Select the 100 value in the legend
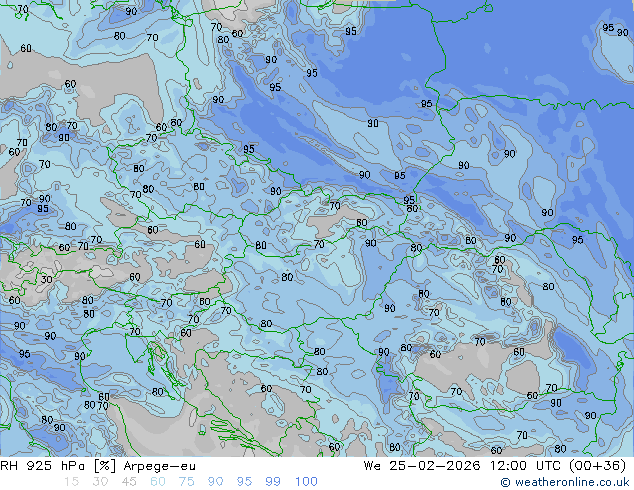Viewport: 634px width, 490px height. tap(306, 482)
